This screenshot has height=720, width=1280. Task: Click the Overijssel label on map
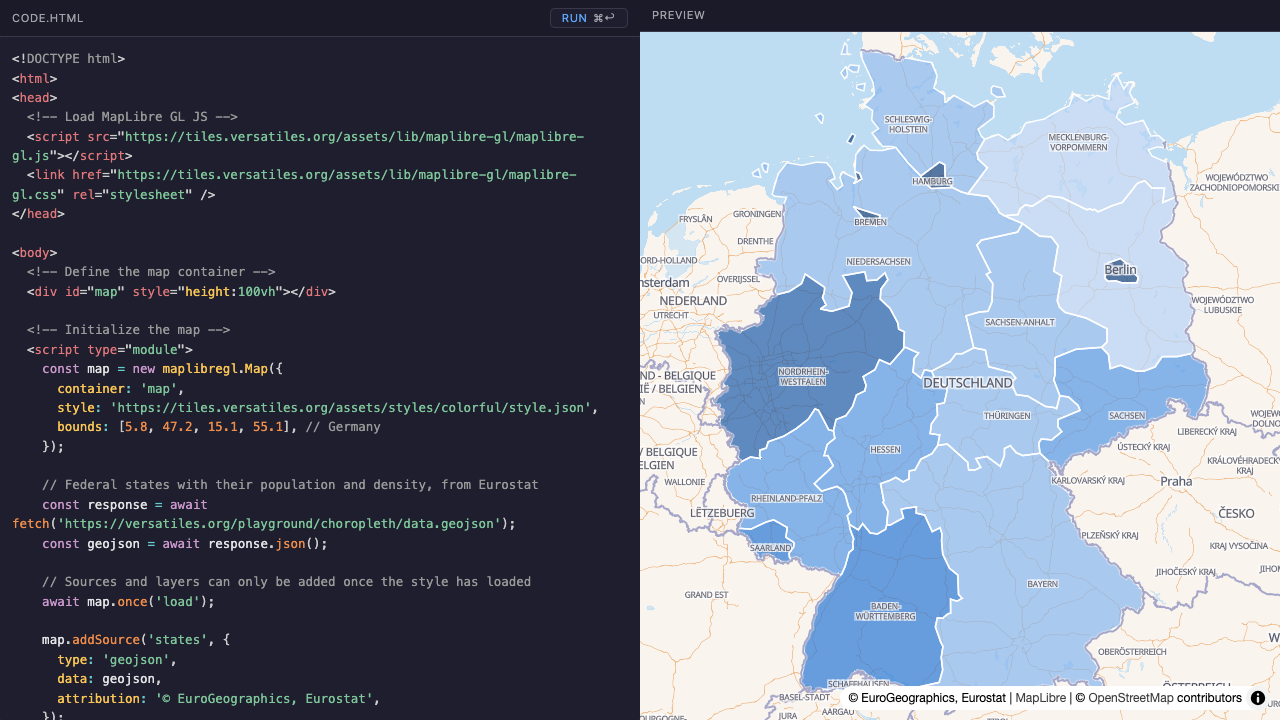click(738, 279)
